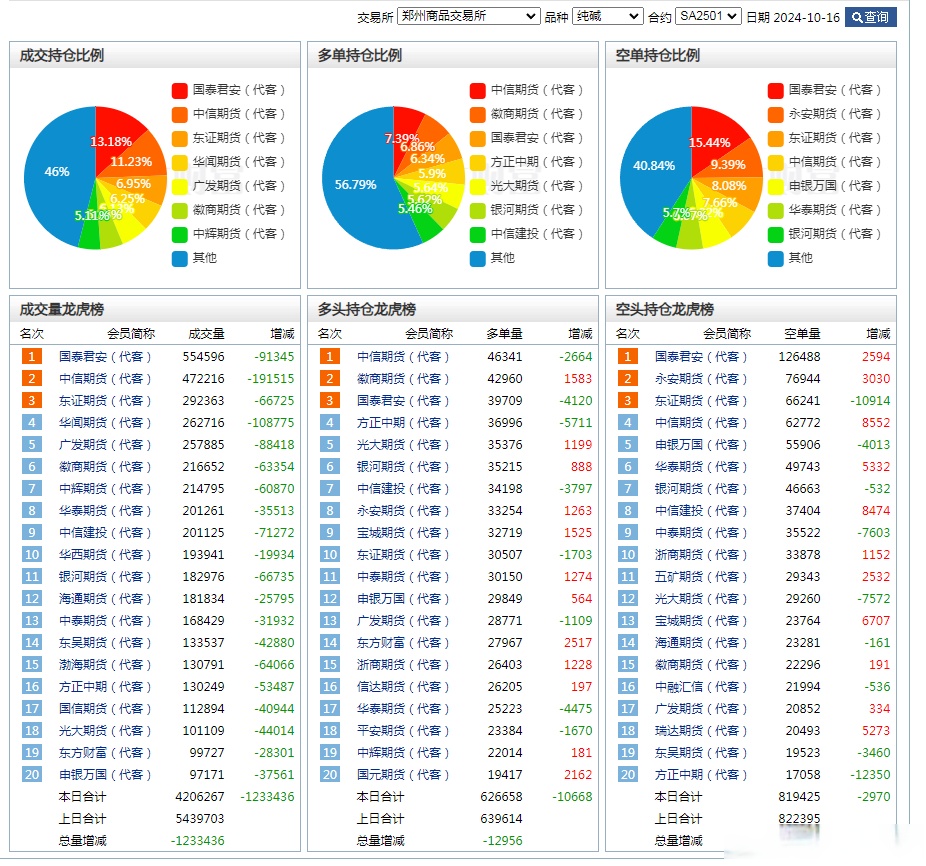Click 空单量 column header
The image size is (926, 866).
(x=802, y=334)
